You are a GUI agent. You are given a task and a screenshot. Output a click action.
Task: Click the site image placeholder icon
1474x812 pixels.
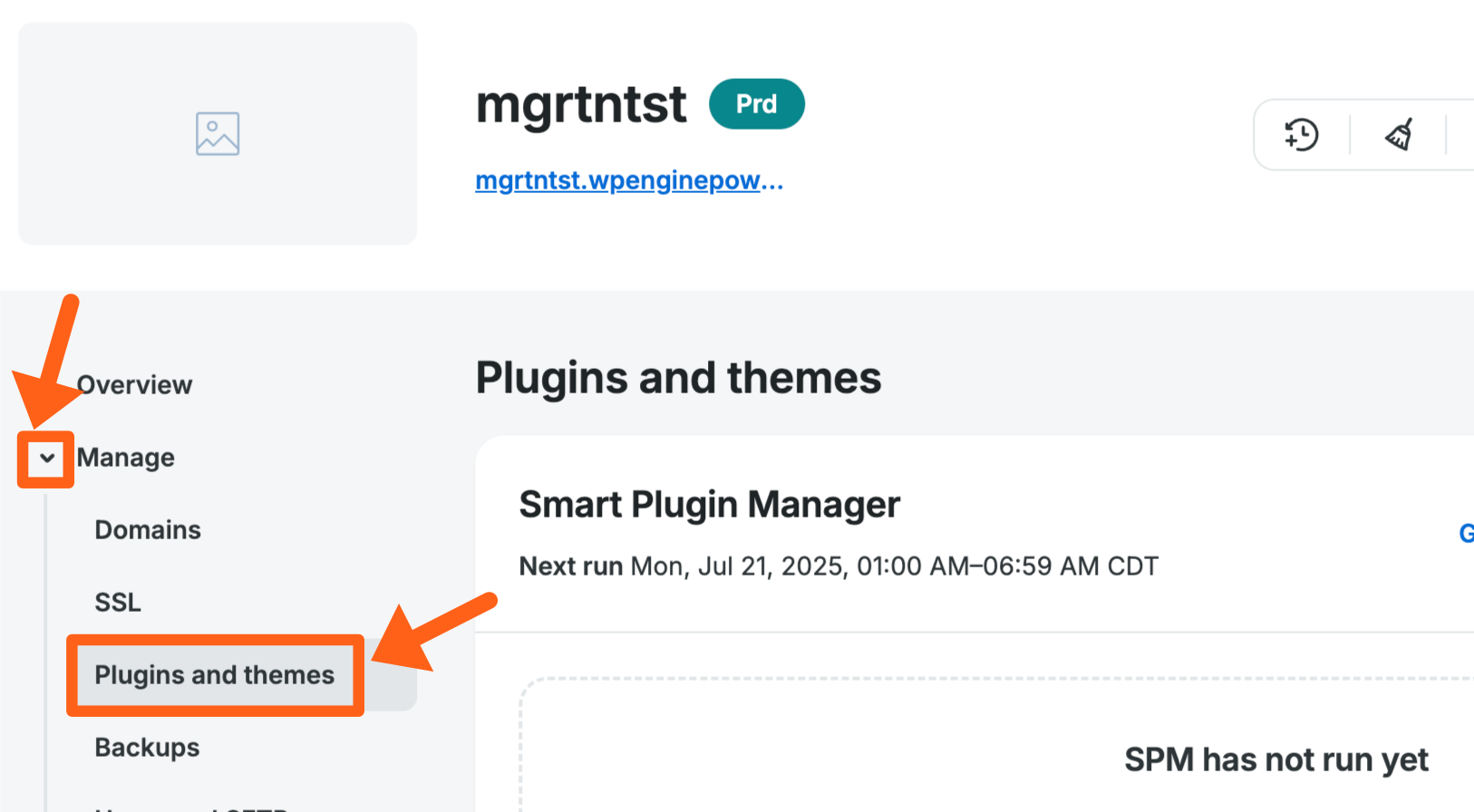pyautogui.click(x=218, y=134)
